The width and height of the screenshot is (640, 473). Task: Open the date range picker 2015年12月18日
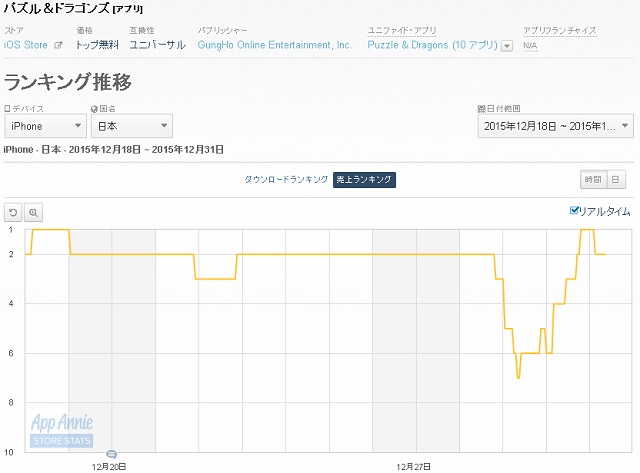point(556,126)
